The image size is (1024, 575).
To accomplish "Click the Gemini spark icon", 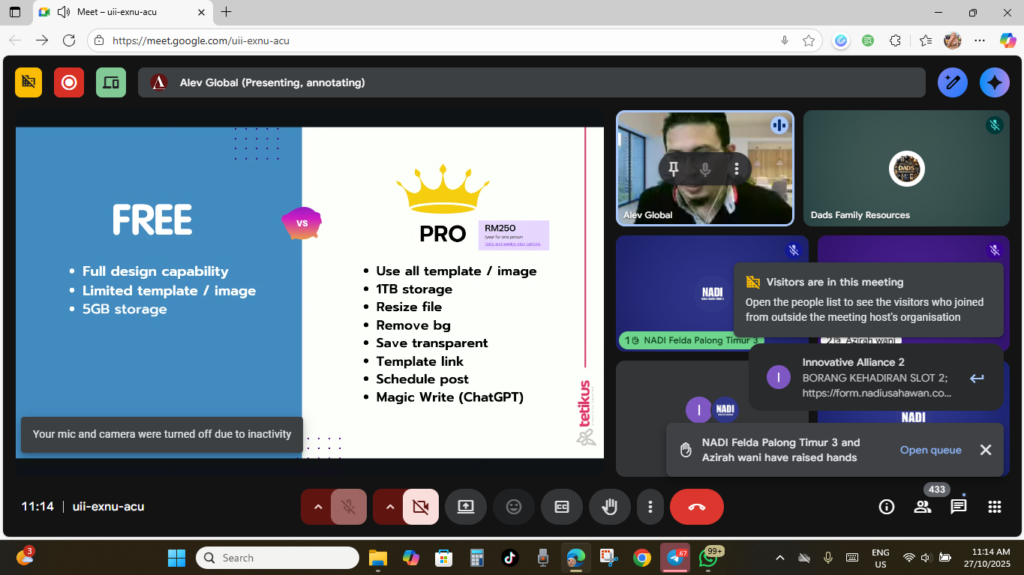I will (x=994, y=83).
